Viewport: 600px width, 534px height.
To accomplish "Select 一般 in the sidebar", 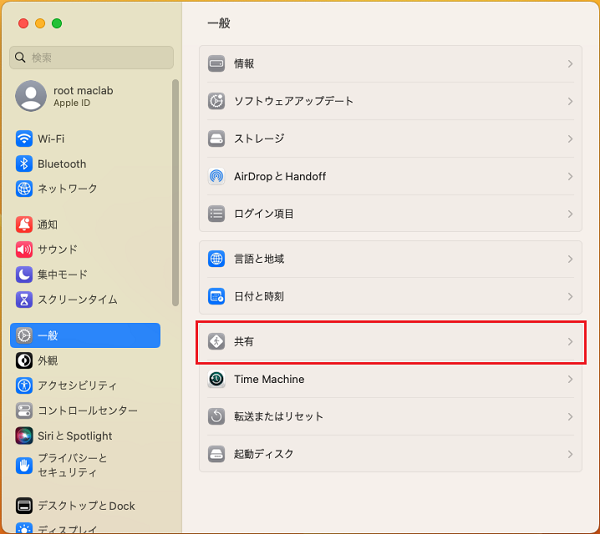I will point(85,335).
